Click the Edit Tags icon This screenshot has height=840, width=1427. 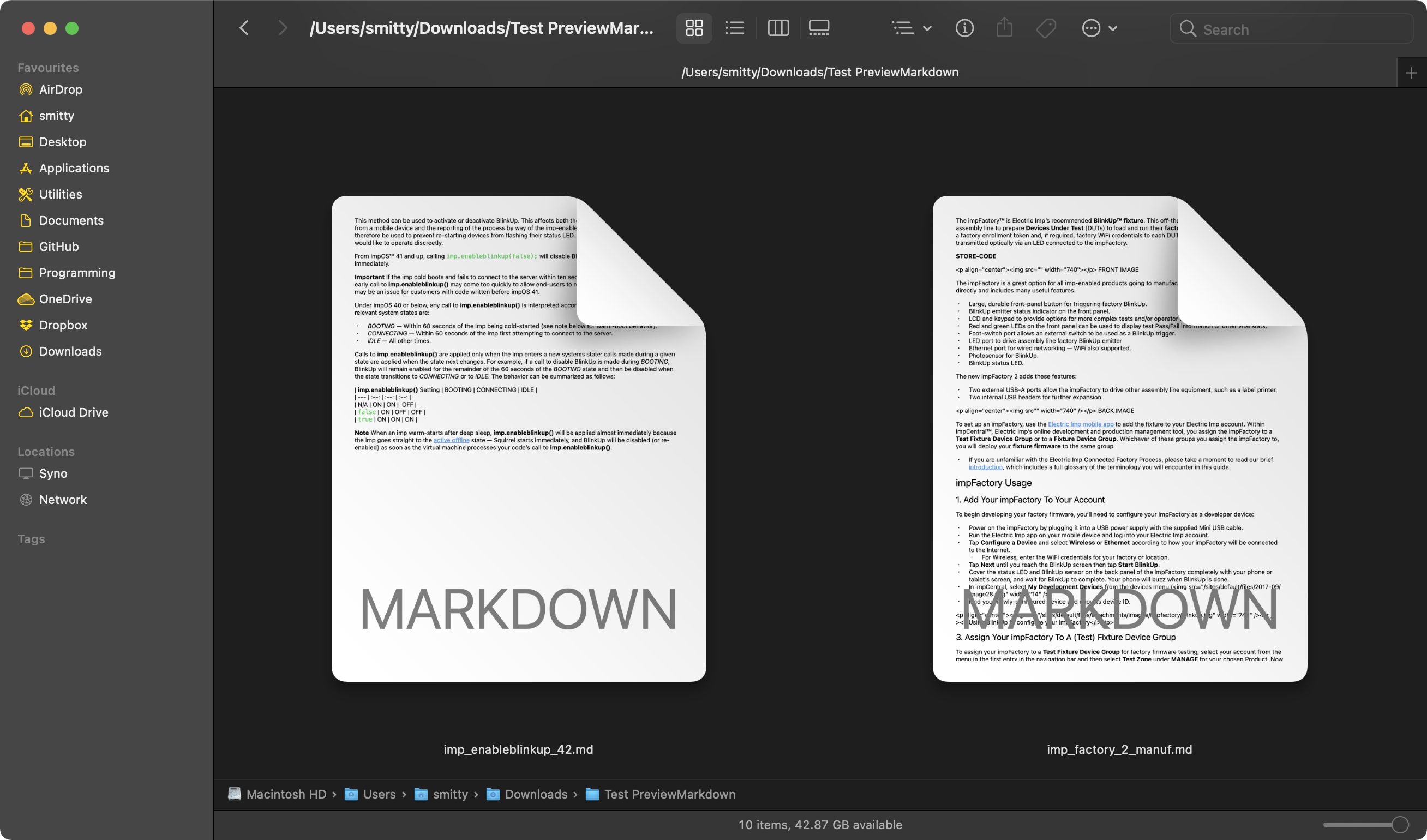click(1046, 28)
